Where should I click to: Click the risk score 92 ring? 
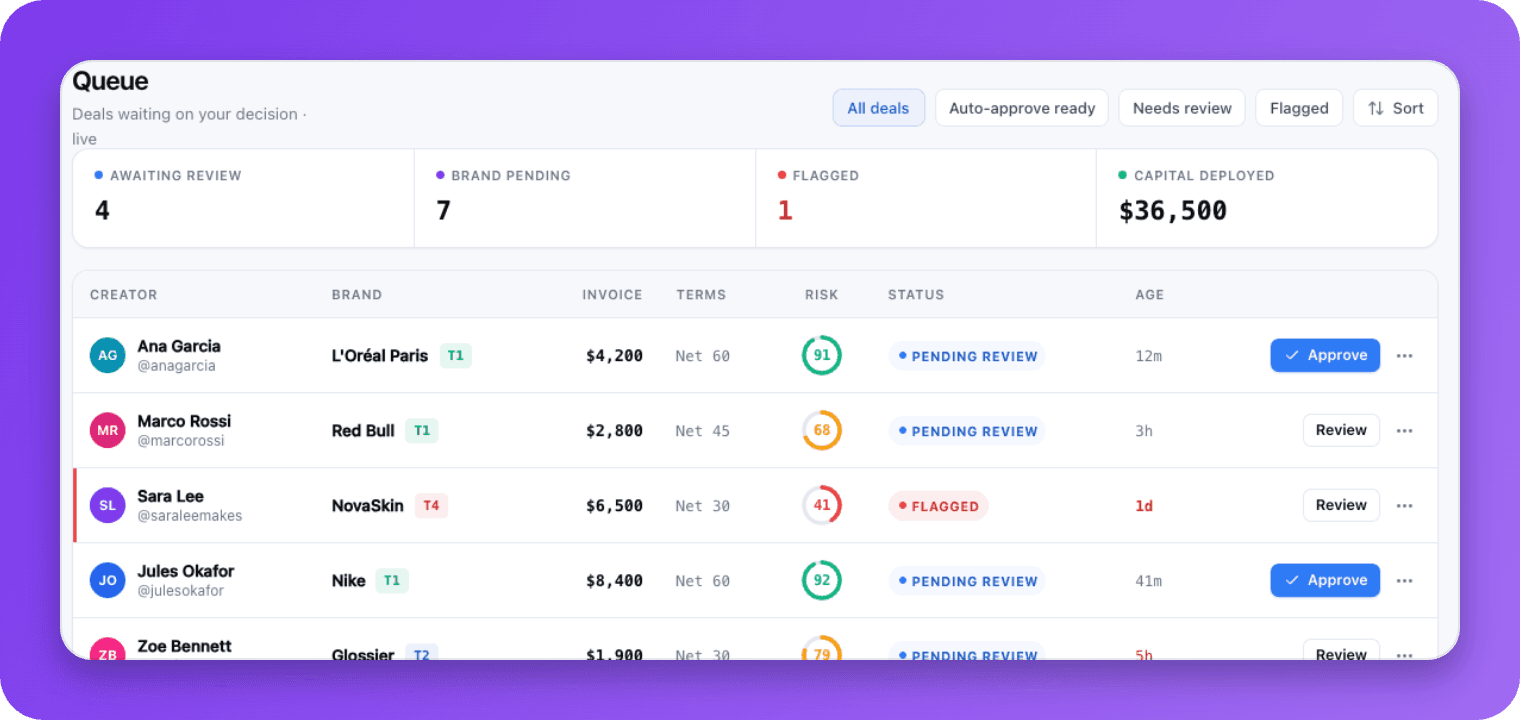click(822, 581)
